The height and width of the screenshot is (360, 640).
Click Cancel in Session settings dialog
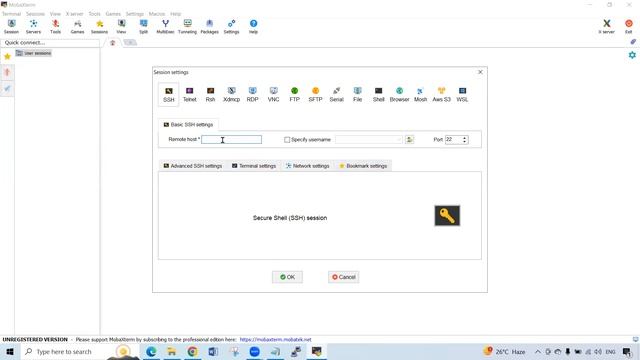coord(343,277)
